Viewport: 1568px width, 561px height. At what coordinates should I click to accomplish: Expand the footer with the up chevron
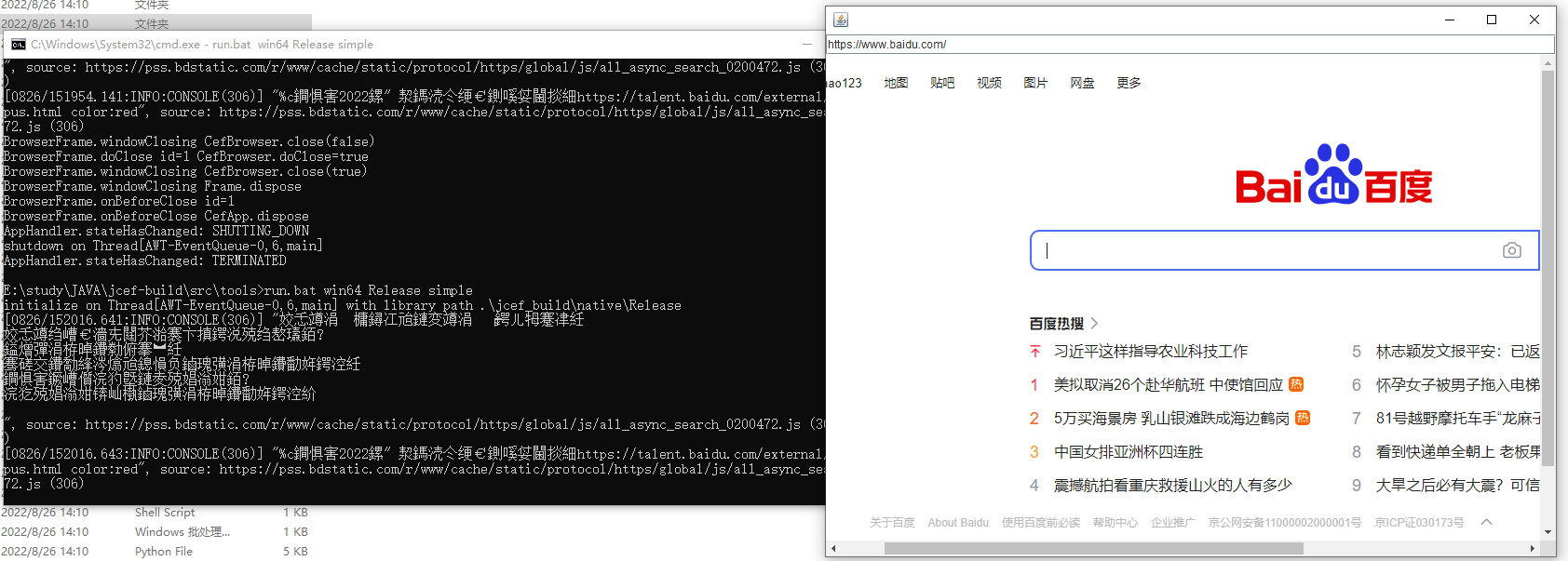click(x=1487, y=522)
